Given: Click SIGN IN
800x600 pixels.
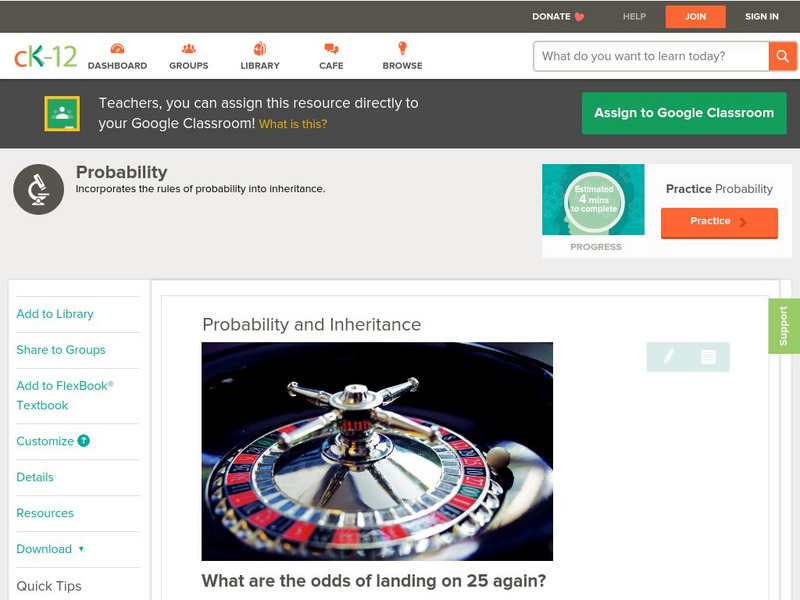Looking at the screenshot, I should click(762, 16).
